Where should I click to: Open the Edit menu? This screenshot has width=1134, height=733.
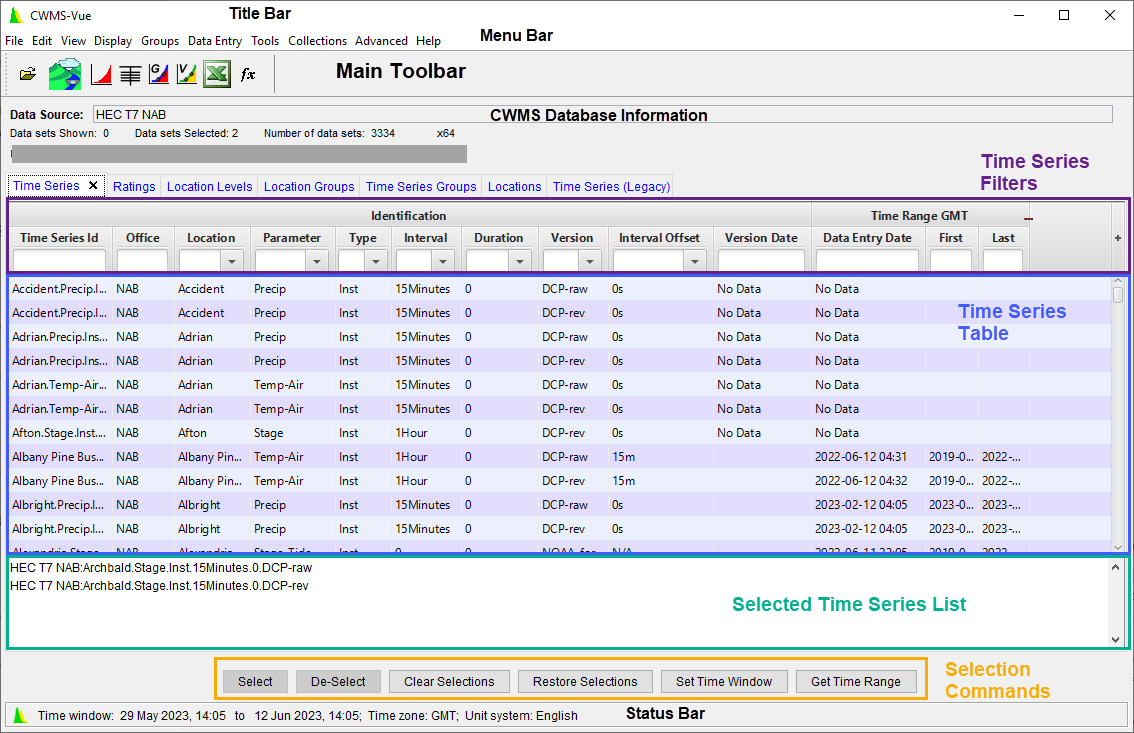click(42, 40)
